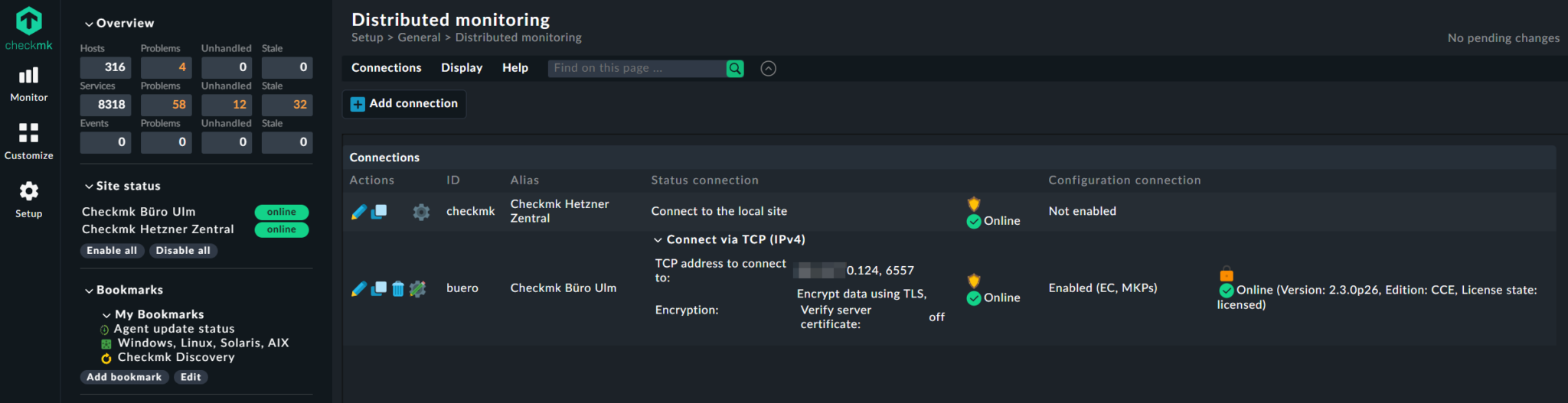Click unhandled service problems count 12

(227, 105)
